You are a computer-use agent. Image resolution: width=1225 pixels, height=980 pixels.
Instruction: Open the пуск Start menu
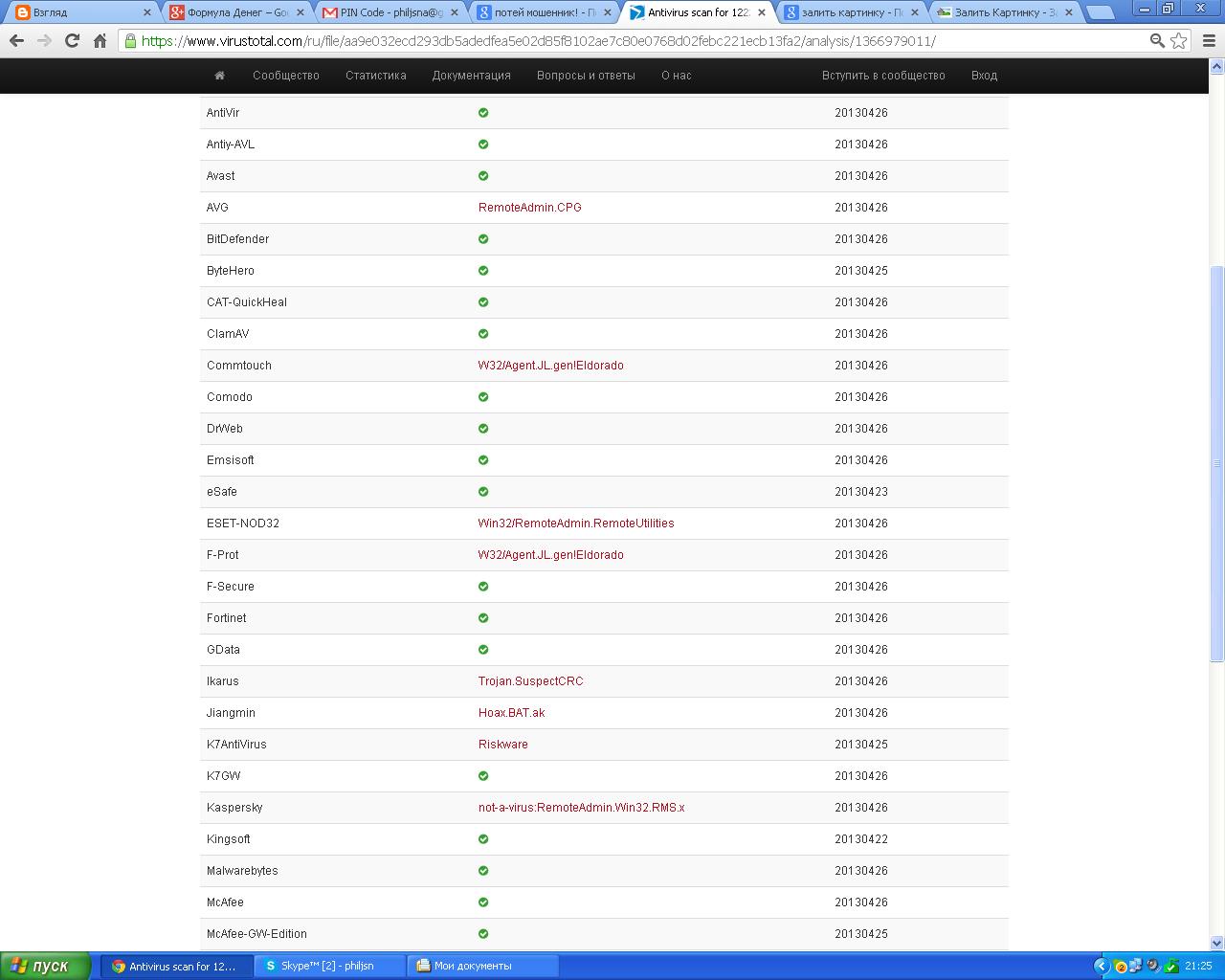pos(46,966)
